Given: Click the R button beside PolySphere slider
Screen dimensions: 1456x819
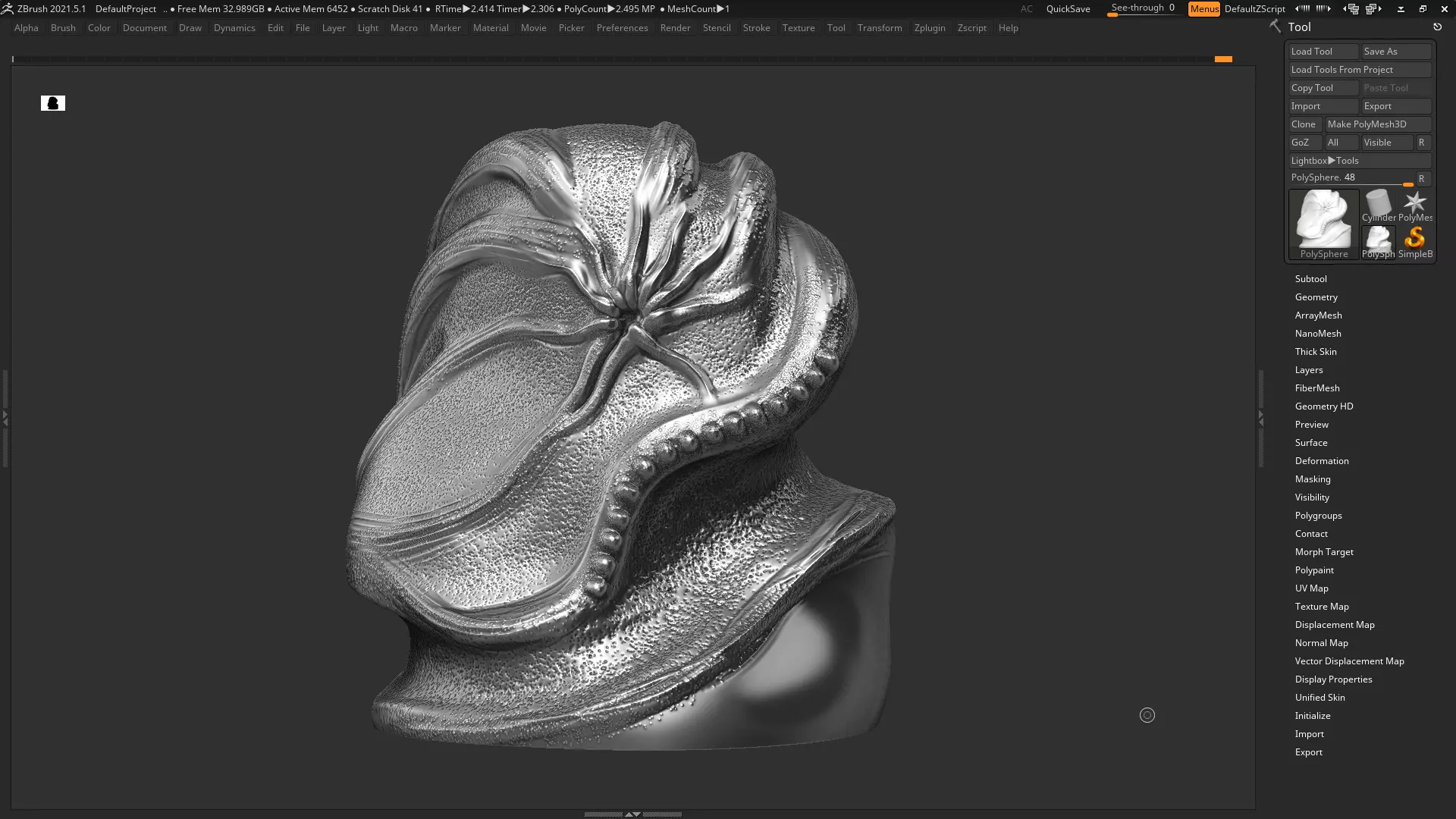Looking at the screenshot, I should click(1423, 179).
